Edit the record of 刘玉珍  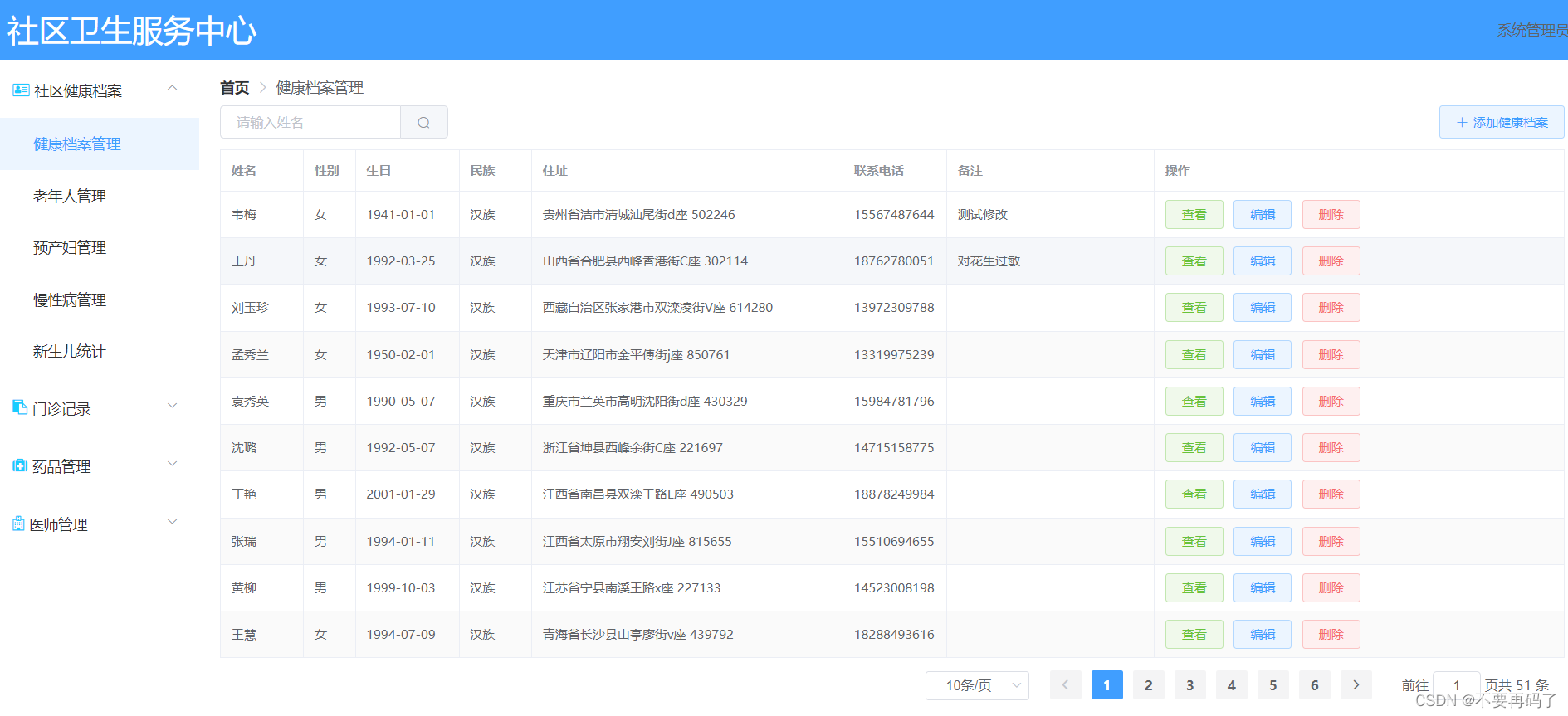click(x=1263, y=308)
